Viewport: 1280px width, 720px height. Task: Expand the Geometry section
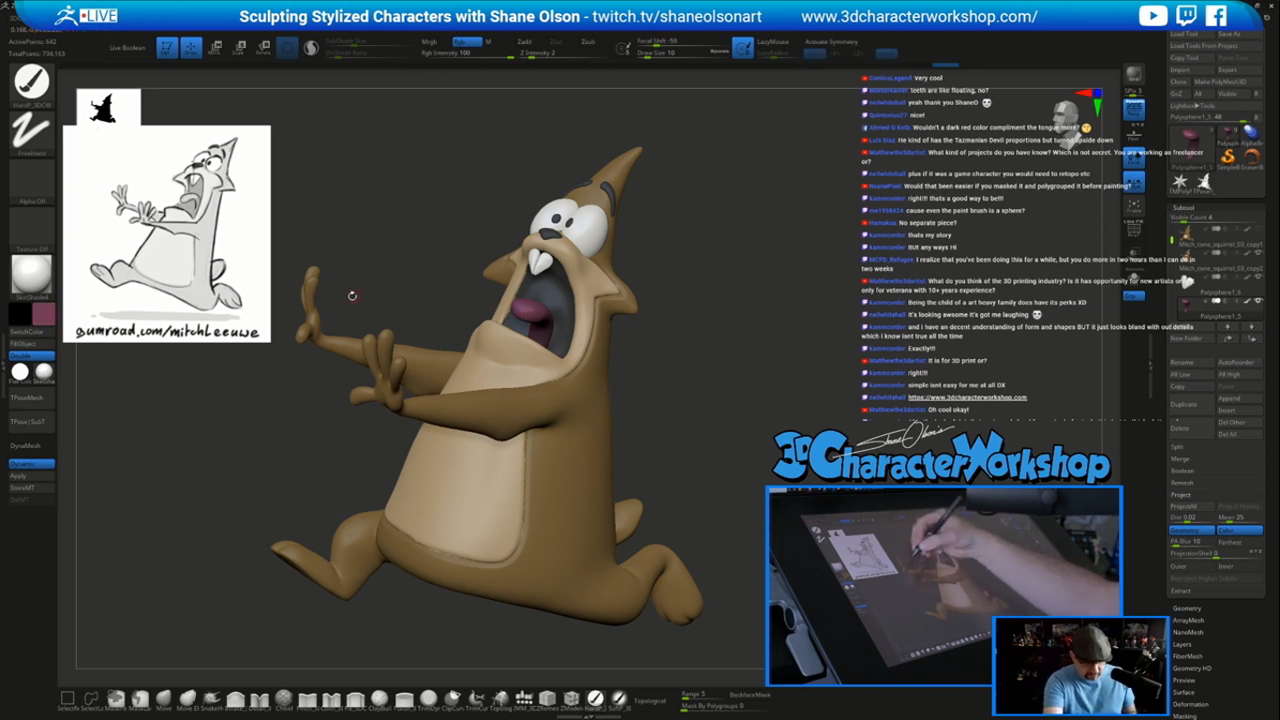(1187, 608)
